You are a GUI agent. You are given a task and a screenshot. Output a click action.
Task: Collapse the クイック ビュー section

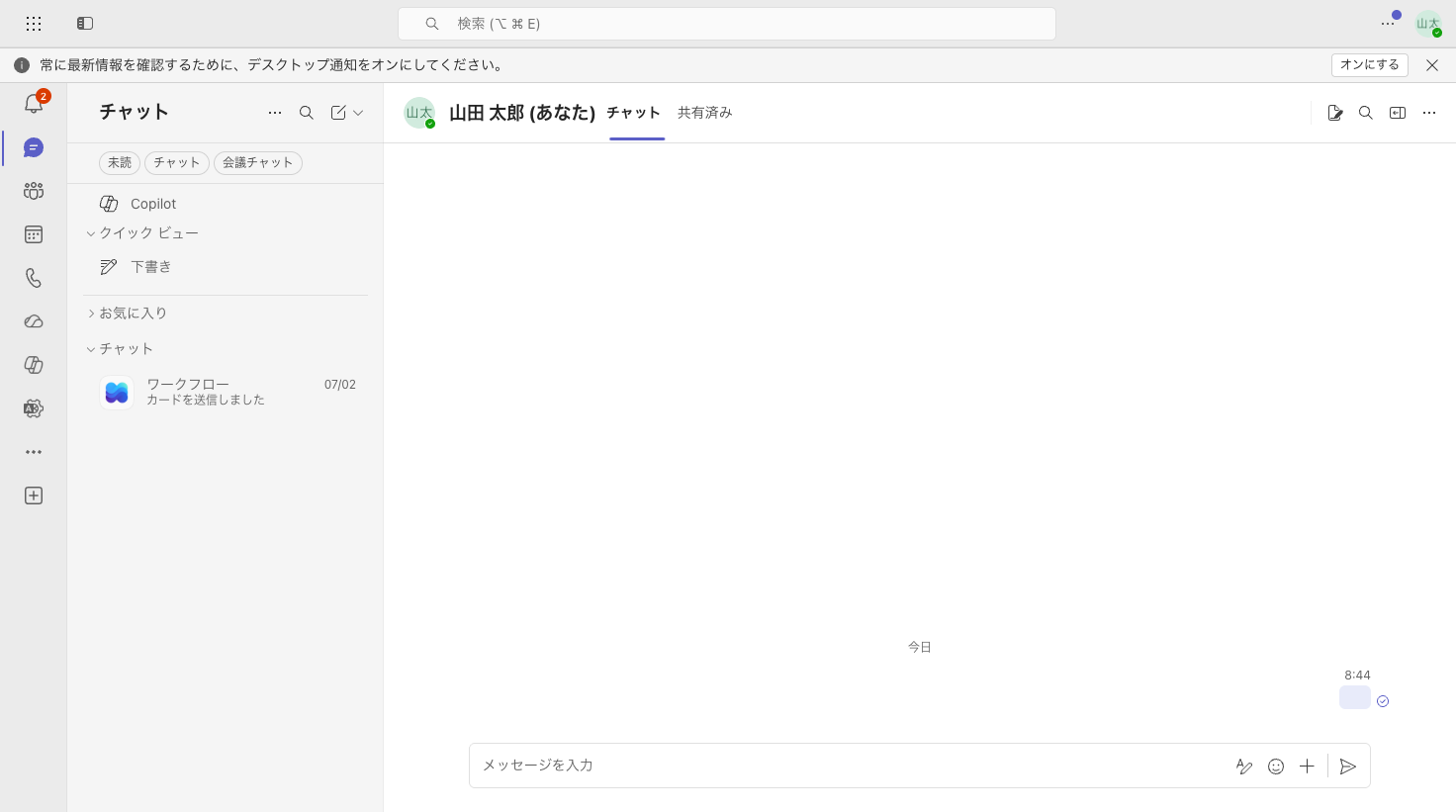[143, 233]
